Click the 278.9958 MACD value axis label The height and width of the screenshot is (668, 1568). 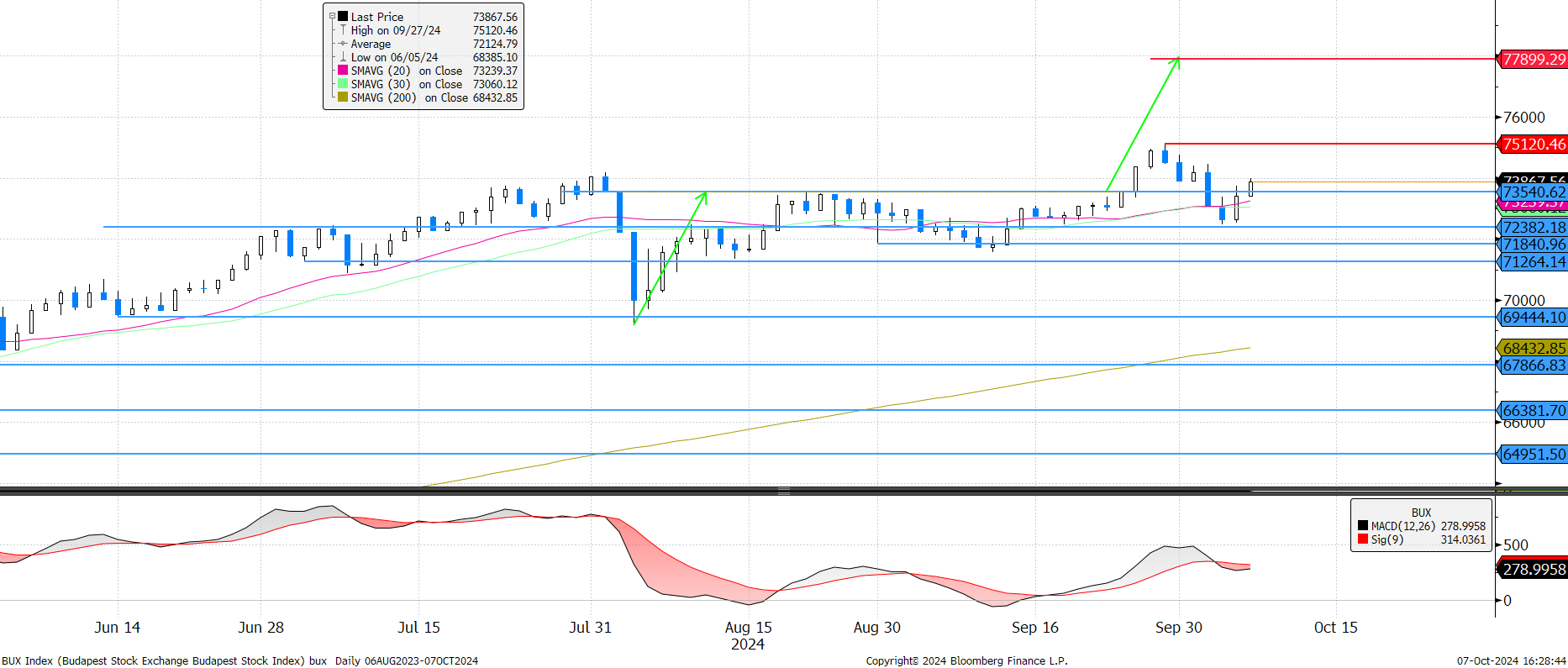1534,570
